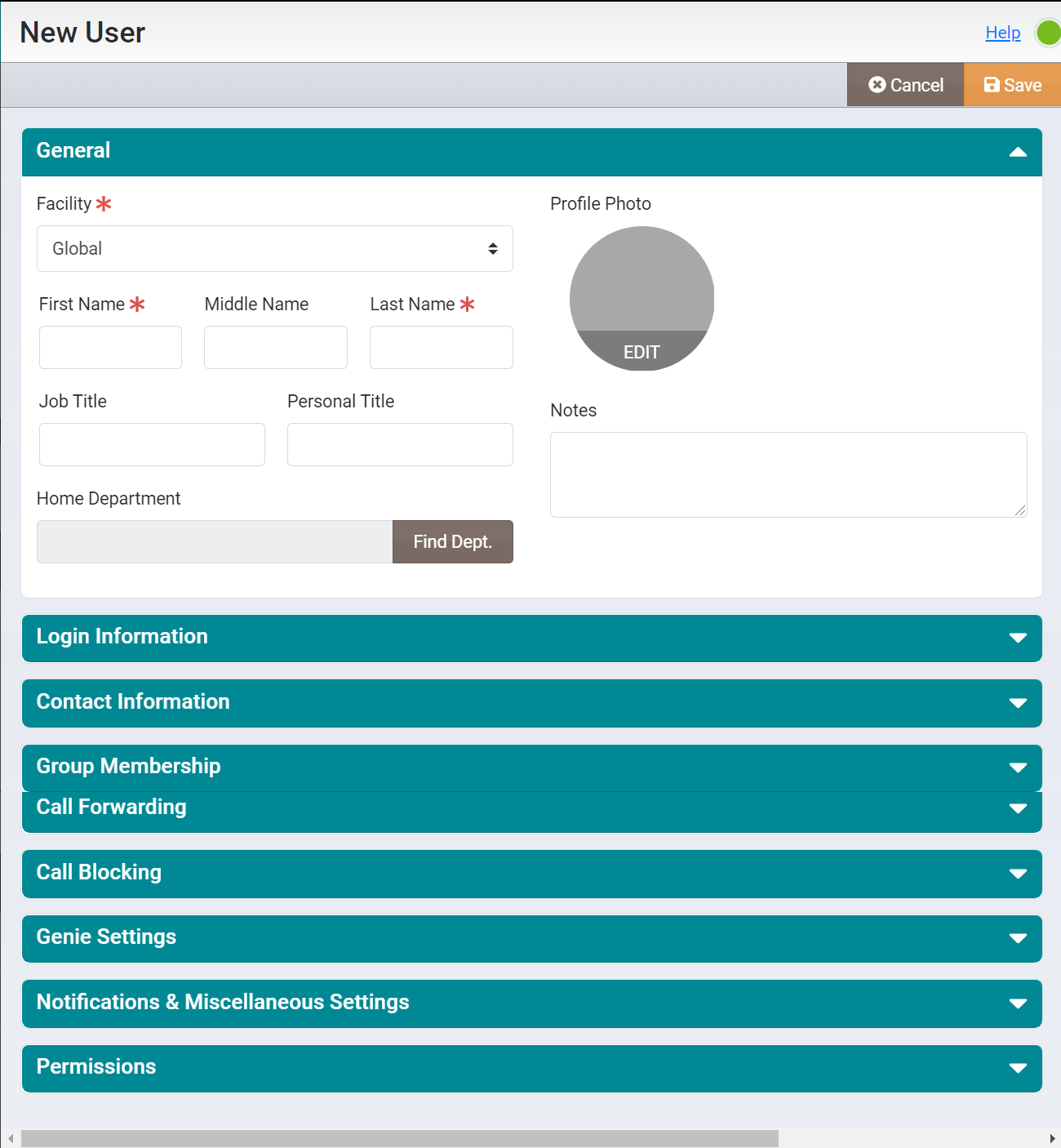This screenshot has width=1061, height=1148.
Task: Expand Notifications & Miscellaneous Settings arrow
Action: click(1017, 1003)
